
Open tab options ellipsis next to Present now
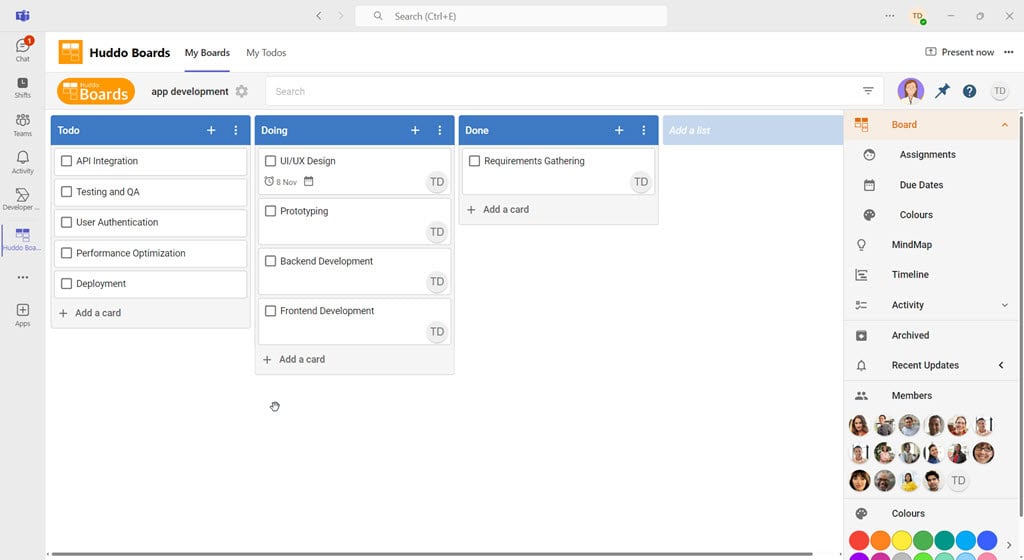[1008, 52]
